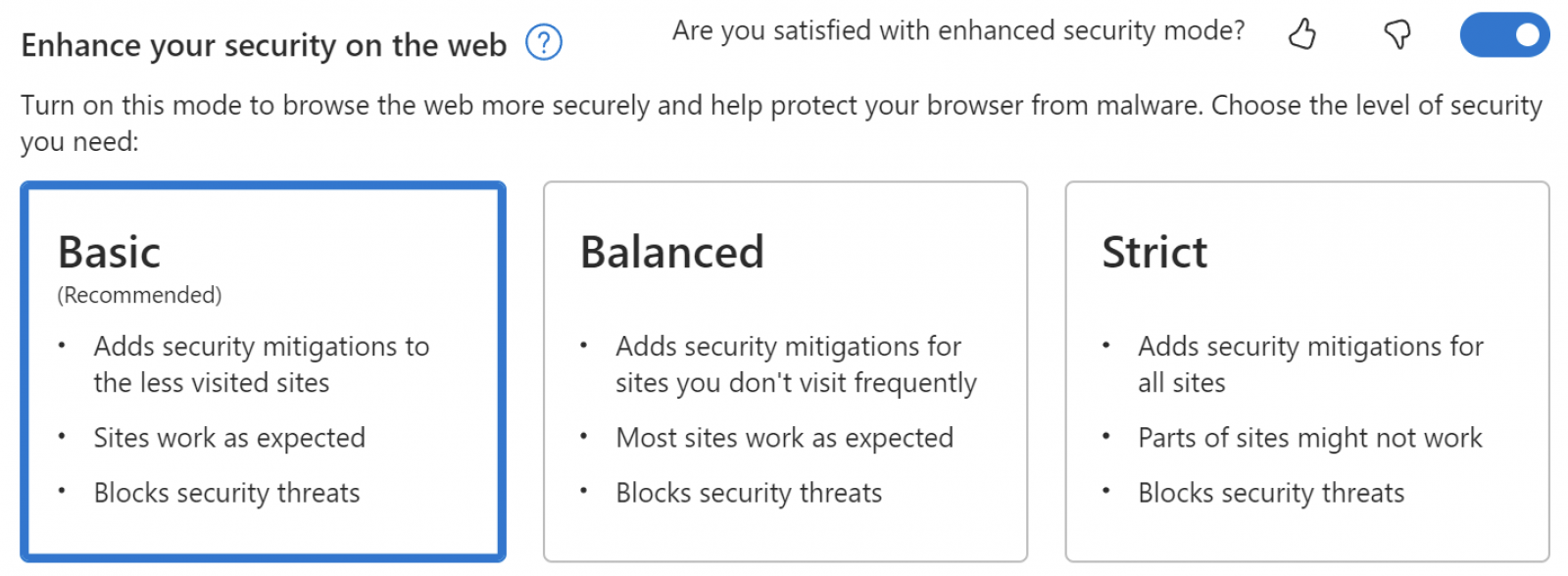
Task: Click "Blocks security threats" in the Balanced card
Action: click(749, 493)
